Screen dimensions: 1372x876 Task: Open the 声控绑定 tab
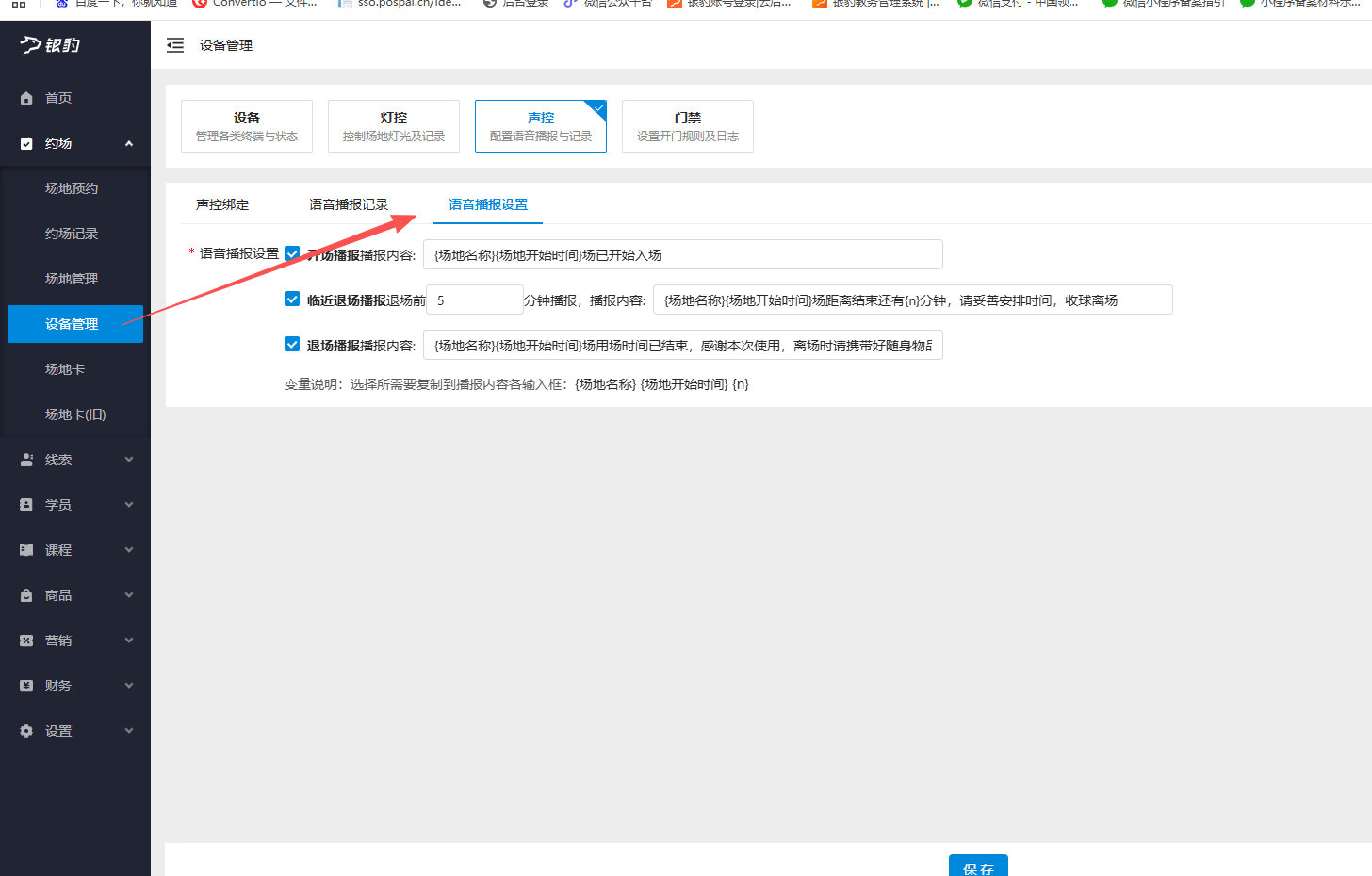point(222,203)
